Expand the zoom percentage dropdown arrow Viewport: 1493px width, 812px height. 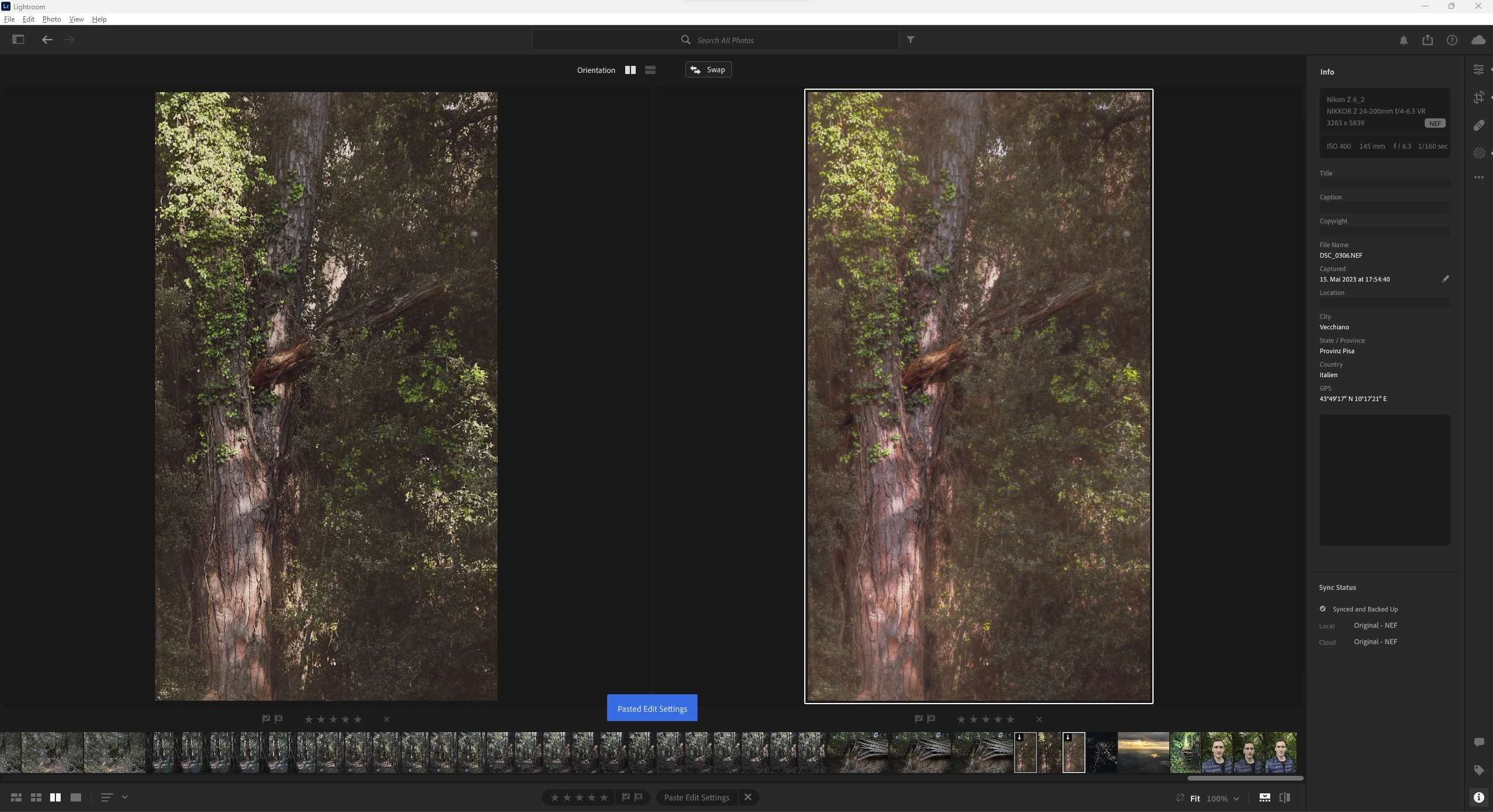(1236, 799)
